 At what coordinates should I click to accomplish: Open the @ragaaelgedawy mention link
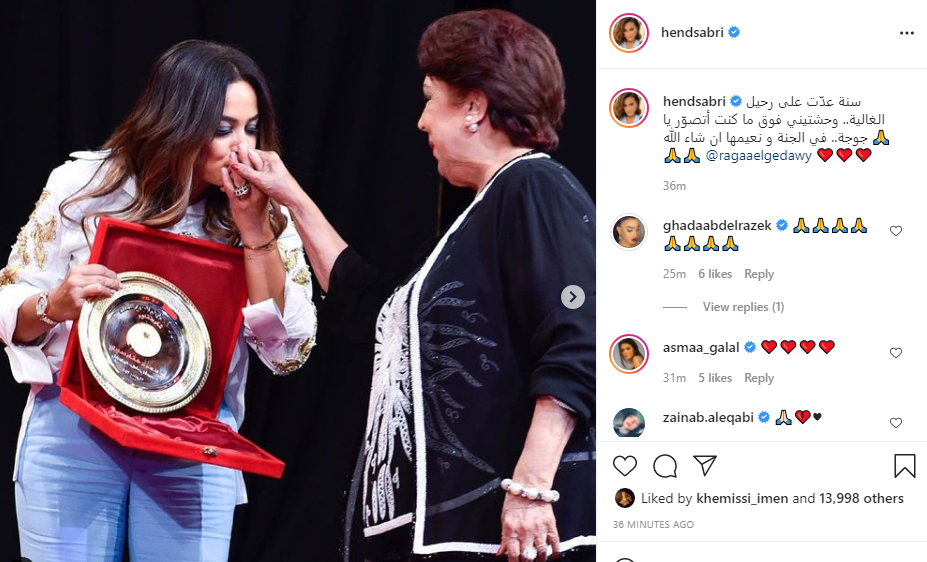tap(759, 155)
